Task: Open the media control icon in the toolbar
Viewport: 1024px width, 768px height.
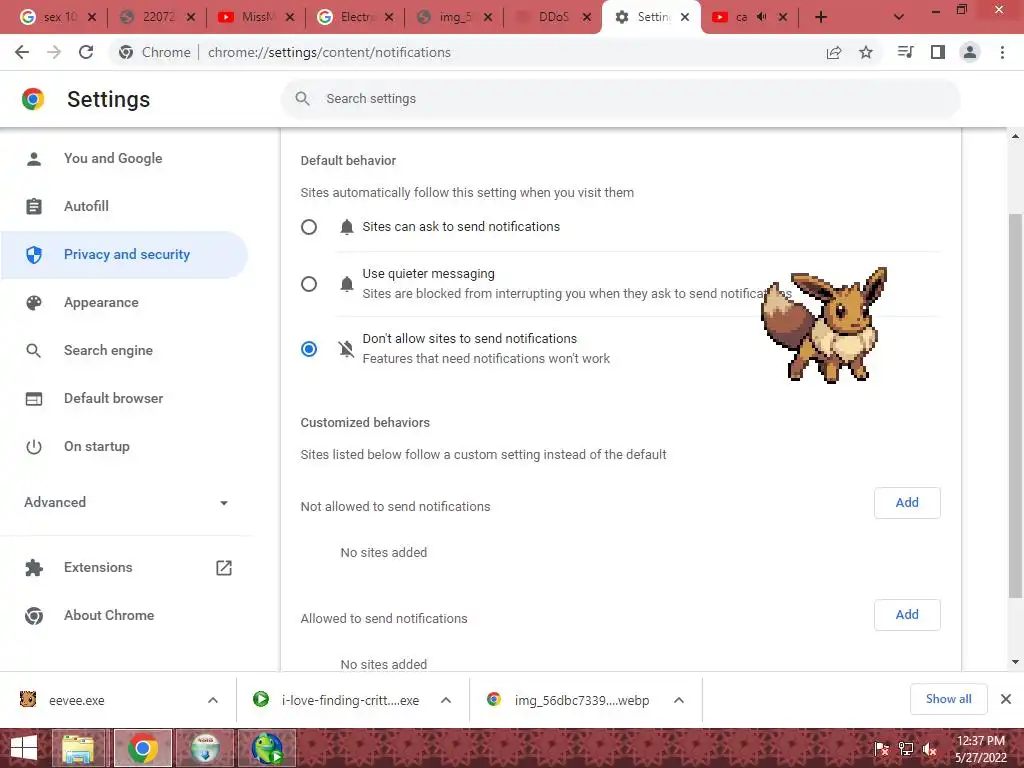Action: coord(905,52)
